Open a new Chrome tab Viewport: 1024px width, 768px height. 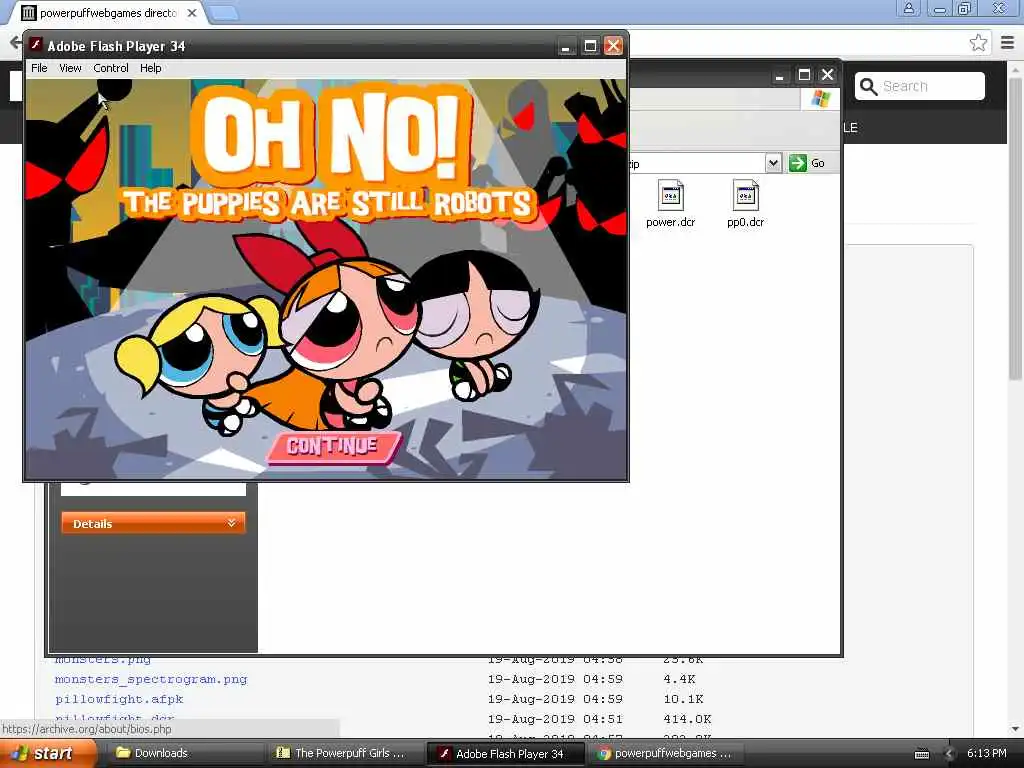pos(224,13)
